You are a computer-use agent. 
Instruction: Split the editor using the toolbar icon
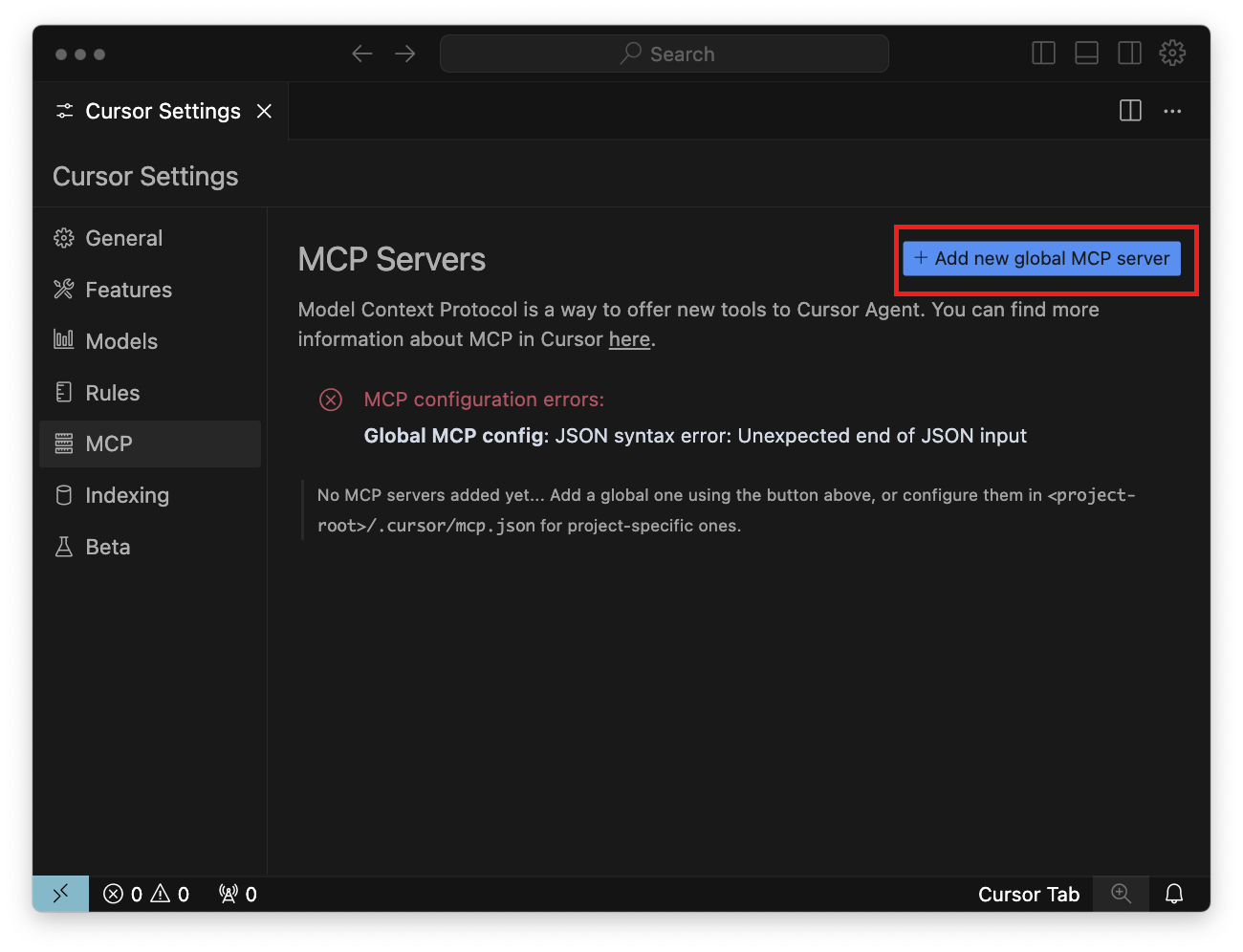point(1129,111)
